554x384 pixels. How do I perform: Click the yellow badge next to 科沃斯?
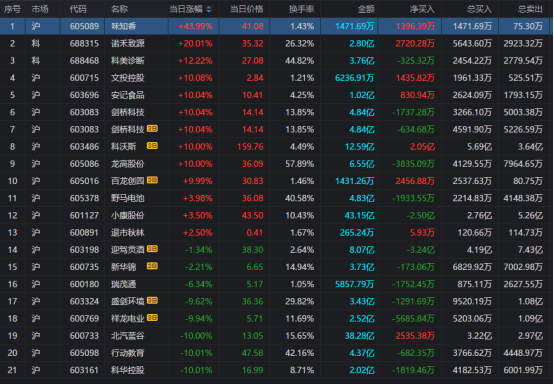pyautogui.click(x=152, y=146)
